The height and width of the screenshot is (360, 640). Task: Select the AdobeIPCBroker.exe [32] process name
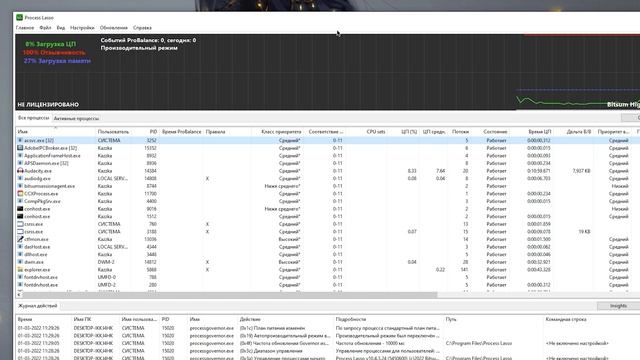click(x=50, y=148)
